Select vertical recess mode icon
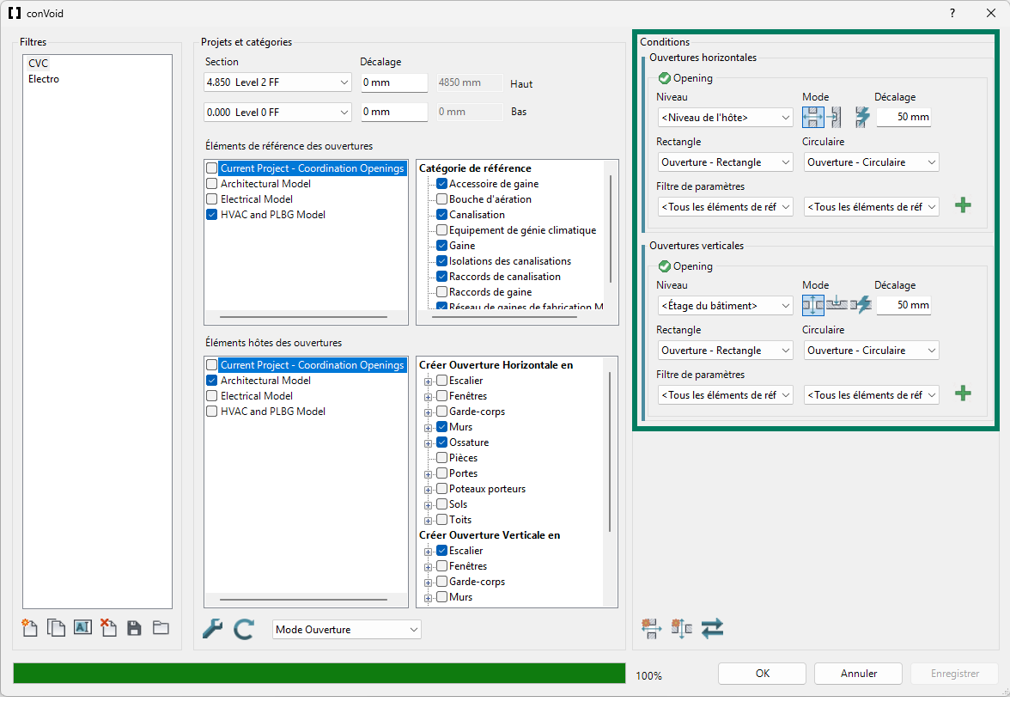The width and height of the screenshot is (1010, 720). [x=837, y=304]
